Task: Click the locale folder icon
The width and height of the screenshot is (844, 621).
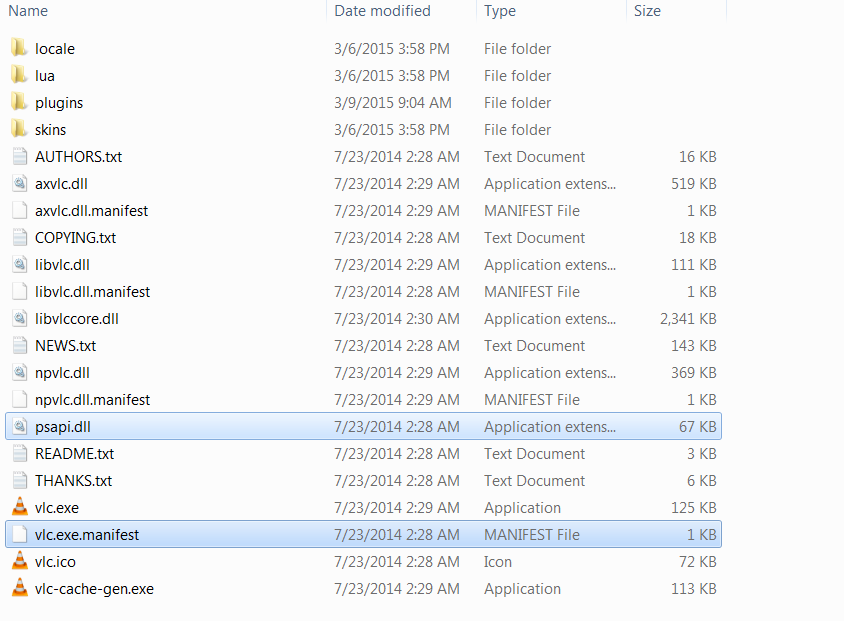Action: 19,49
